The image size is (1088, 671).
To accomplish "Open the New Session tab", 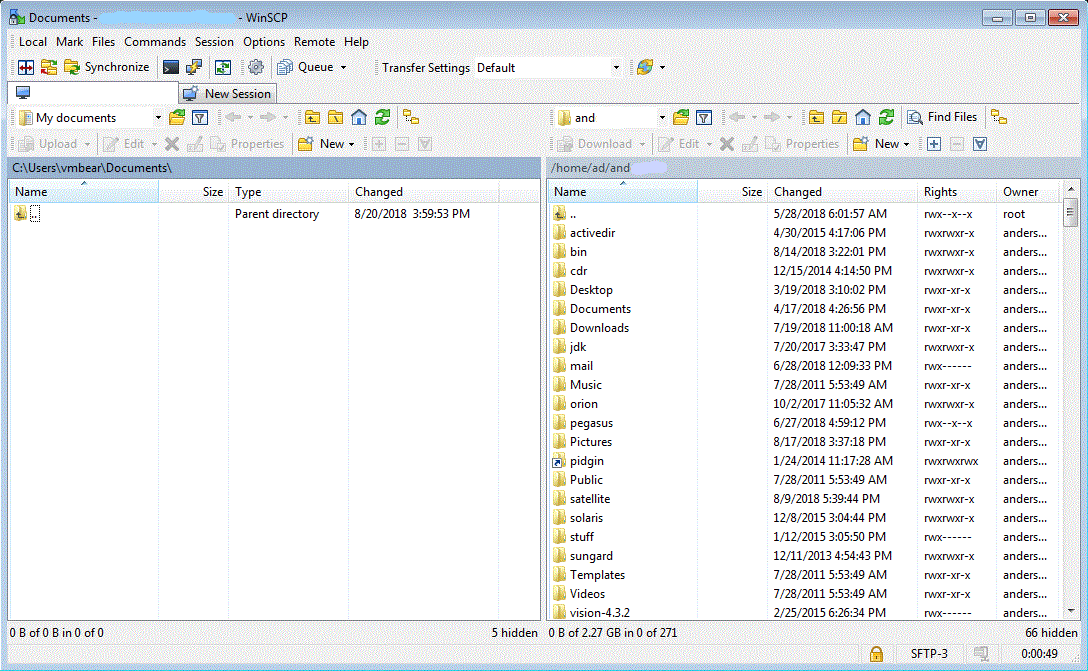I will 228,94.
